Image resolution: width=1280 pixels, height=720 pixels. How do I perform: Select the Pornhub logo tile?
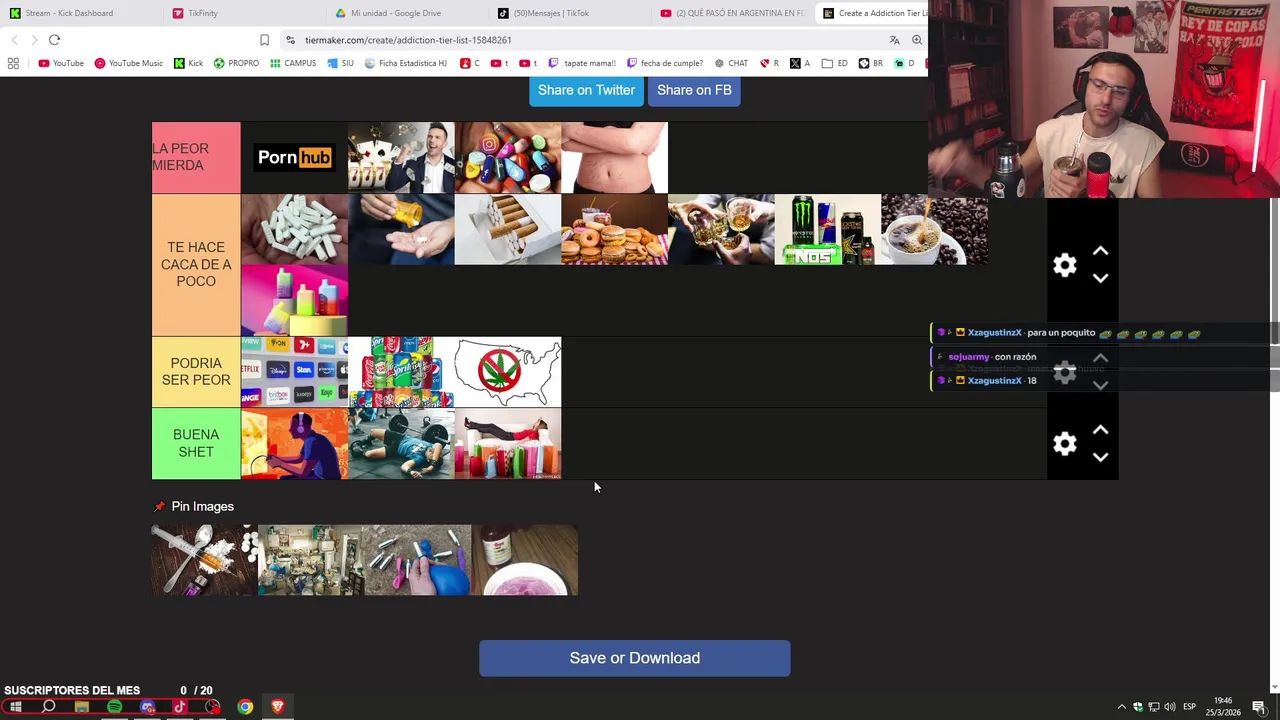[294, 158]
